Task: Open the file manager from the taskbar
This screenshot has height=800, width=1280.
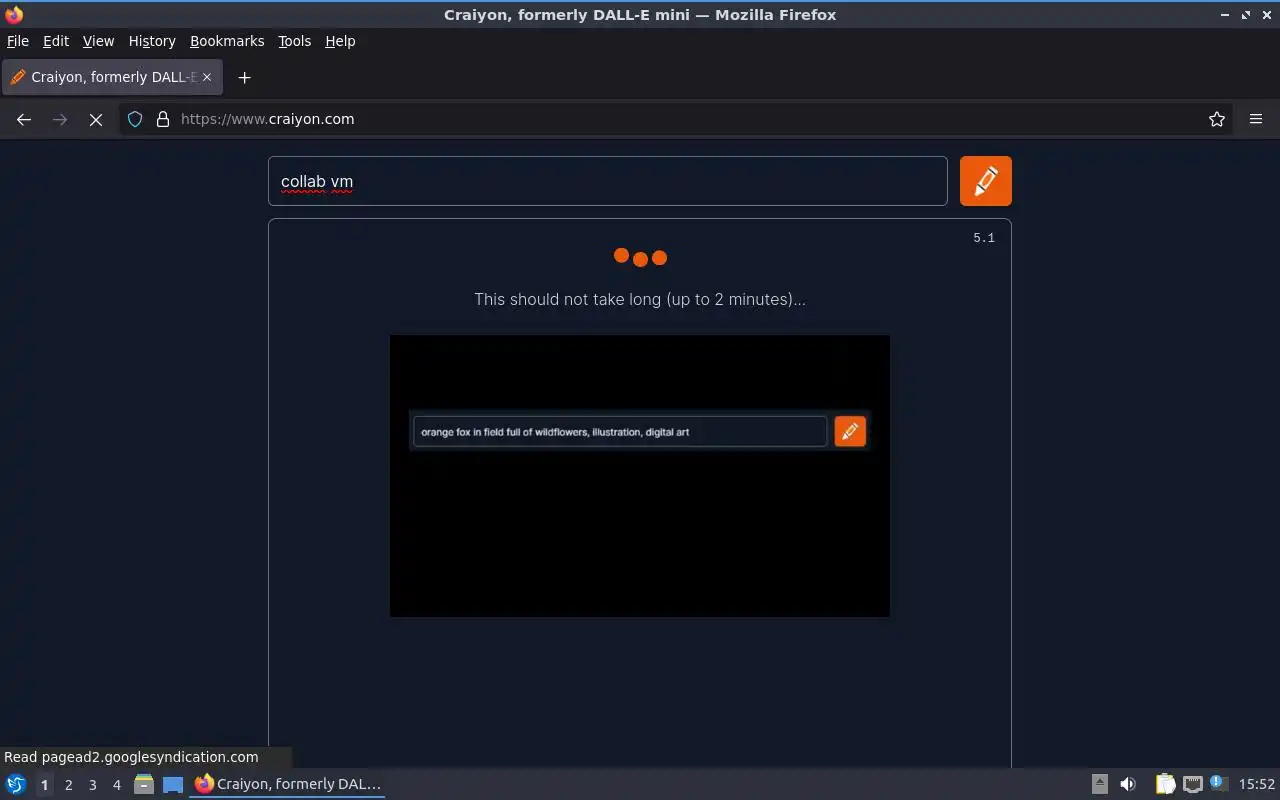Action: coord(144,784)
